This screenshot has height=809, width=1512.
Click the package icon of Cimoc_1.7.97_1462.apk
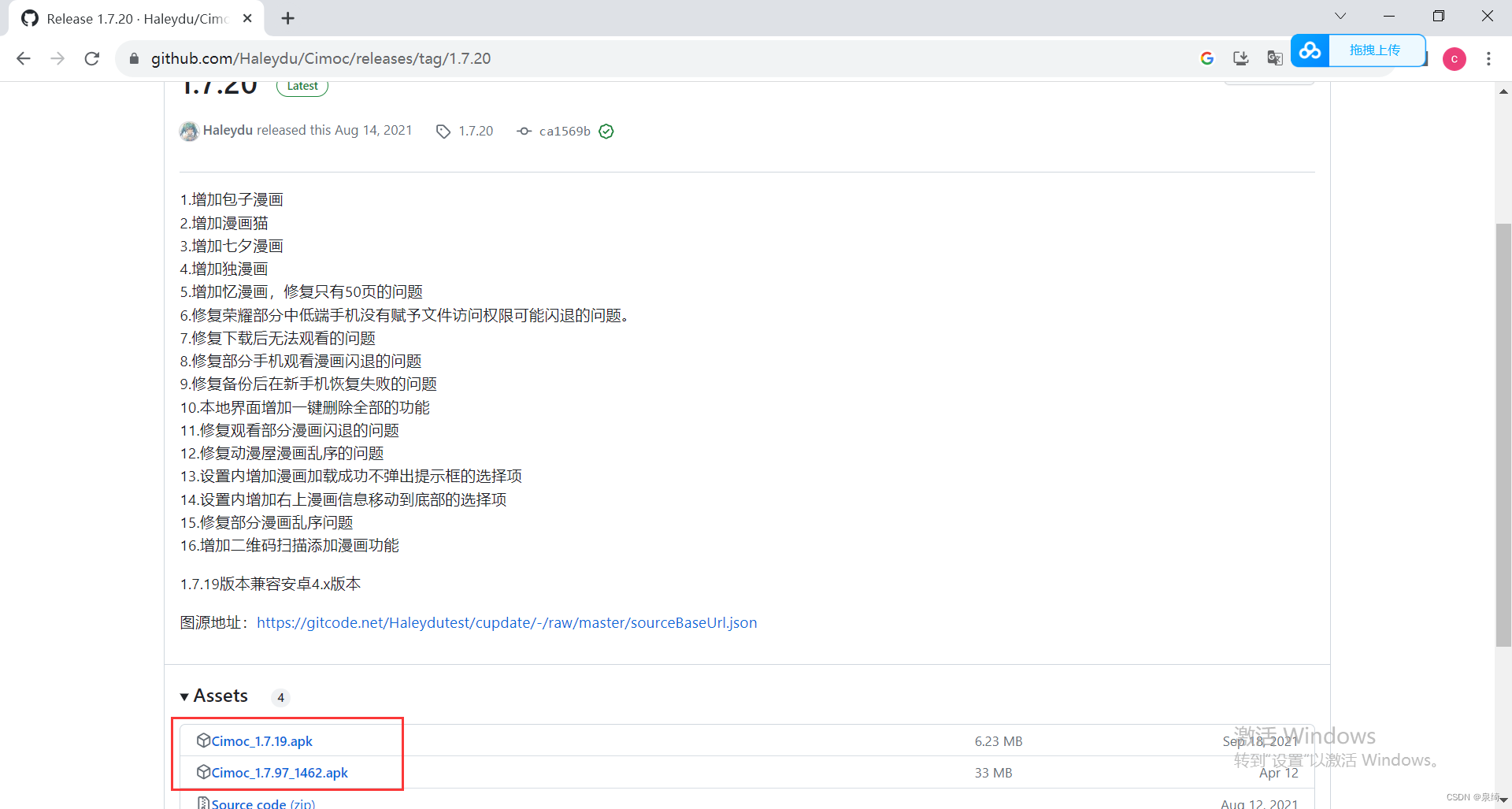pyautogui.click(x=203, y=772)
